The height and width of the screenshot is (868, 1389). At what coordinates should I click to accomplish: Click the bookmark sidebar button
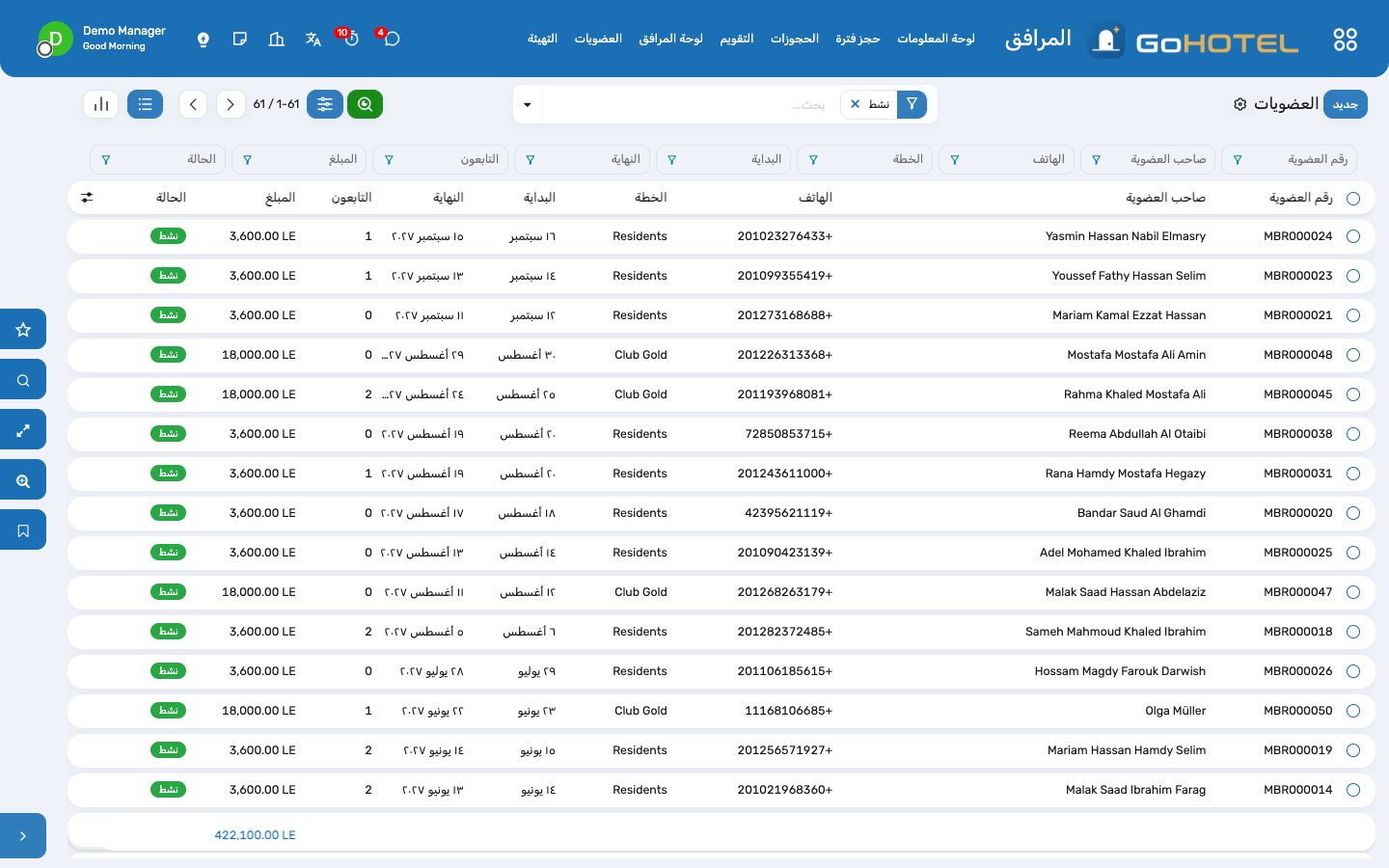coord(23,529)
